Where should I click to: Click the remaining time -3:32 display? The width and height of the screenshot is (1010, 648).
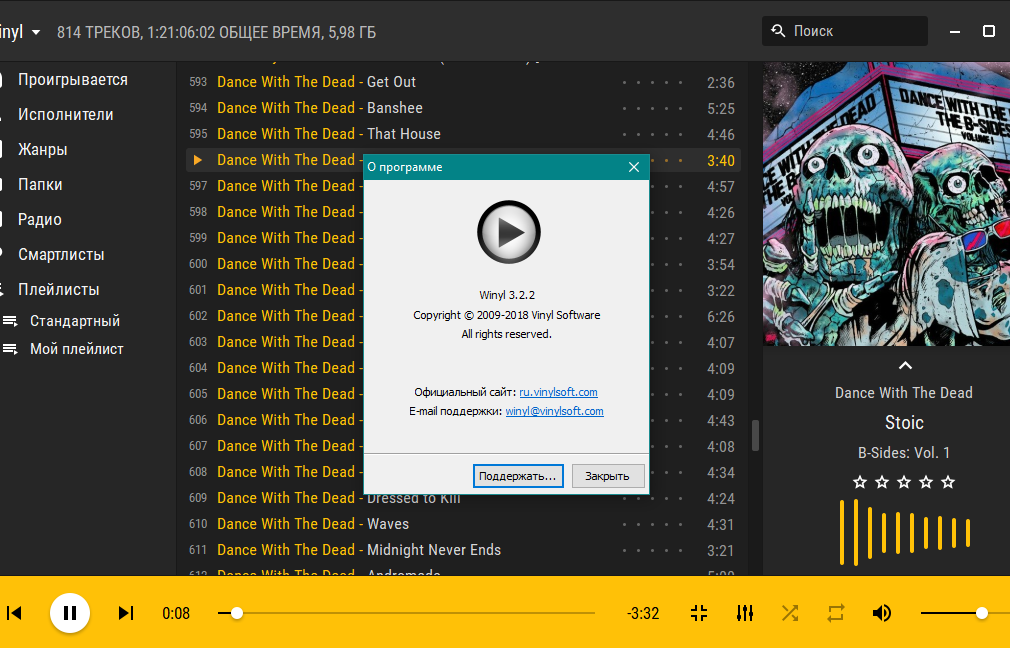click(643, 613)
